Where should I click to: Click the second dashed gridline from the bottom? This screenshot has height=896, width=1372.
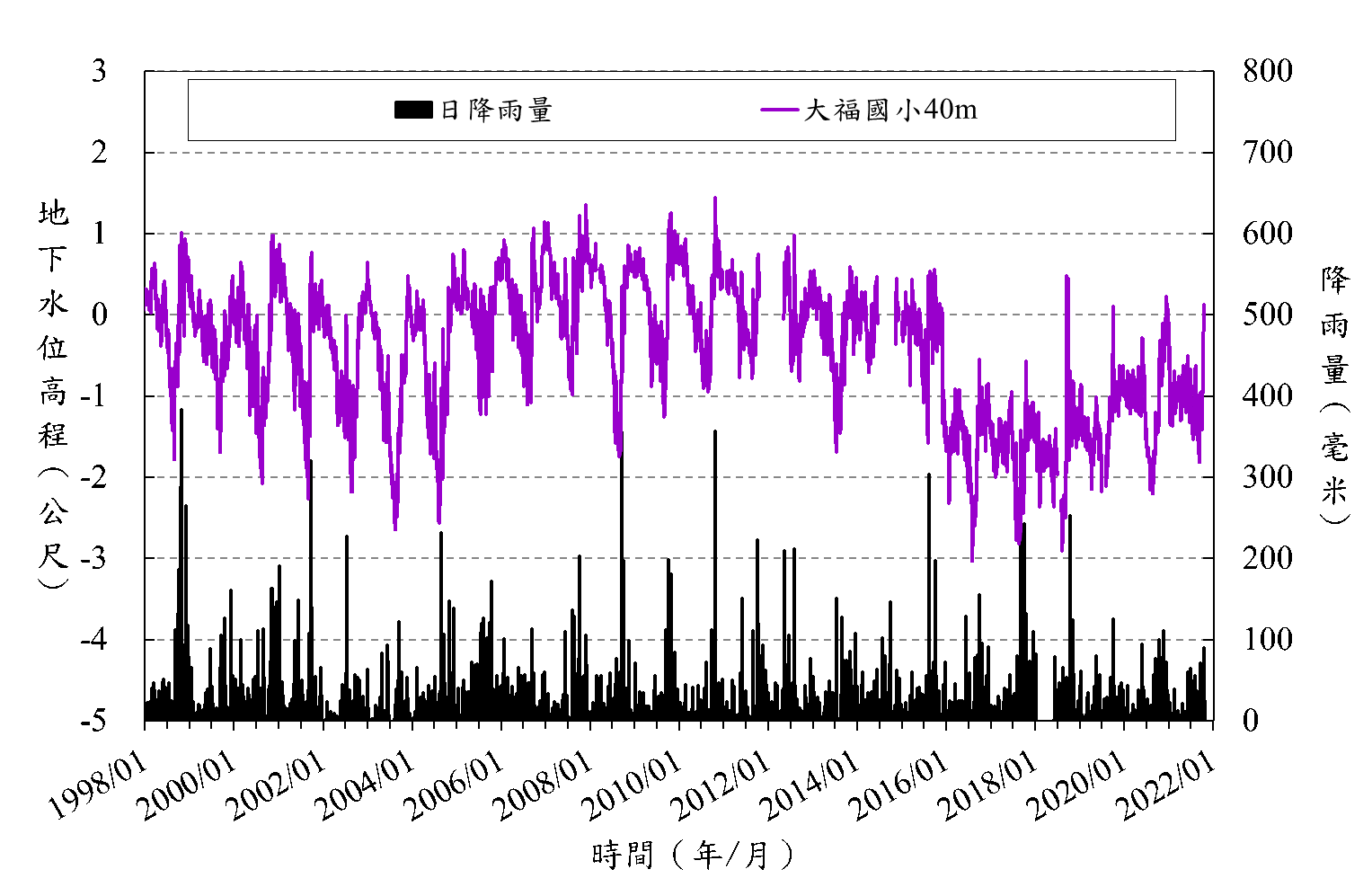coord(679,558)
